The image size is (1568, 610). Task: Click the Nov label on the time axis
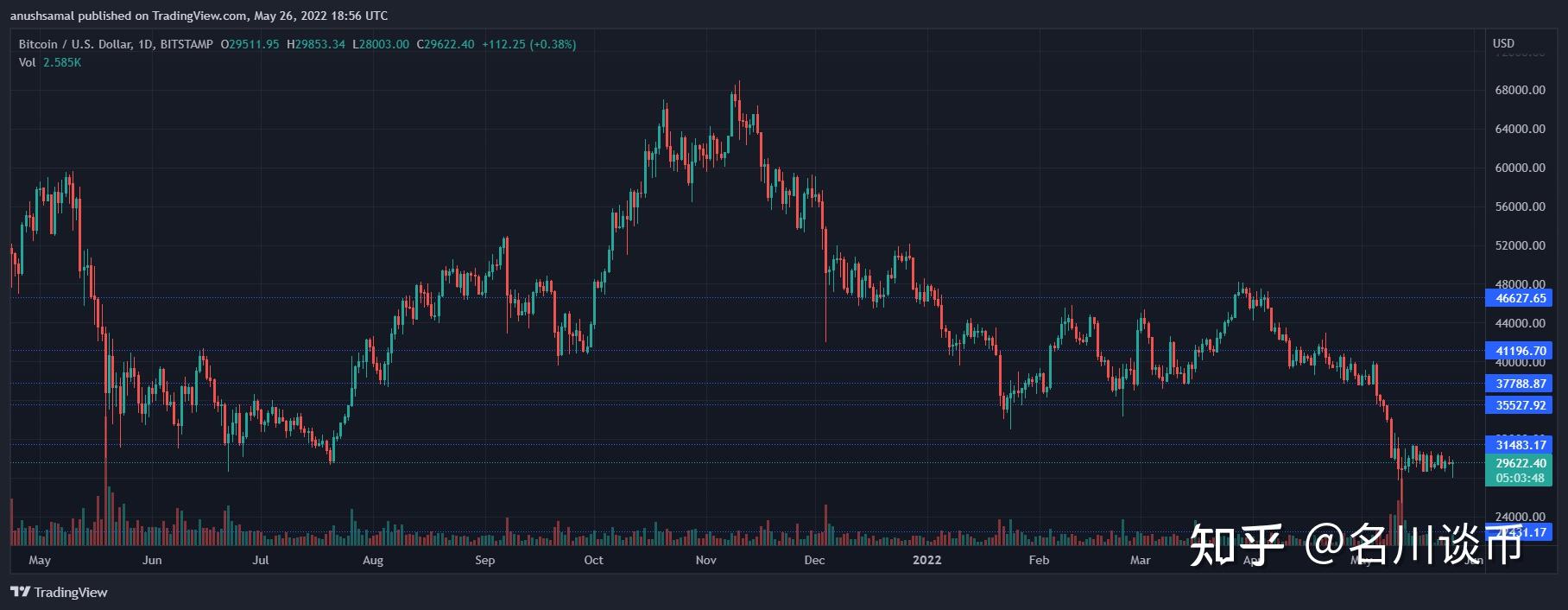click(705, 560)
